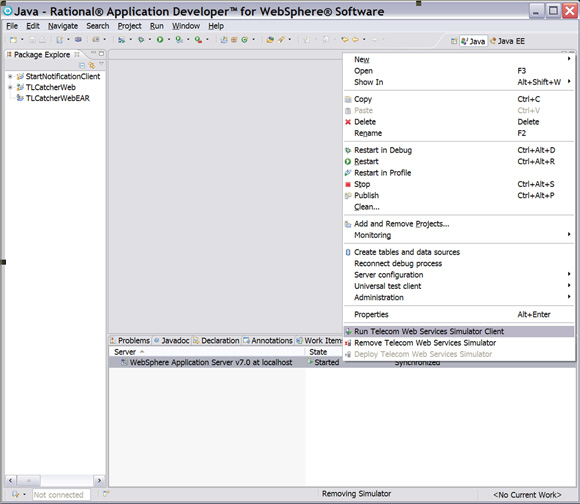Open the Universal test client submenu arrow
Screen dimensions: 580x504
[x=569, y=285]
